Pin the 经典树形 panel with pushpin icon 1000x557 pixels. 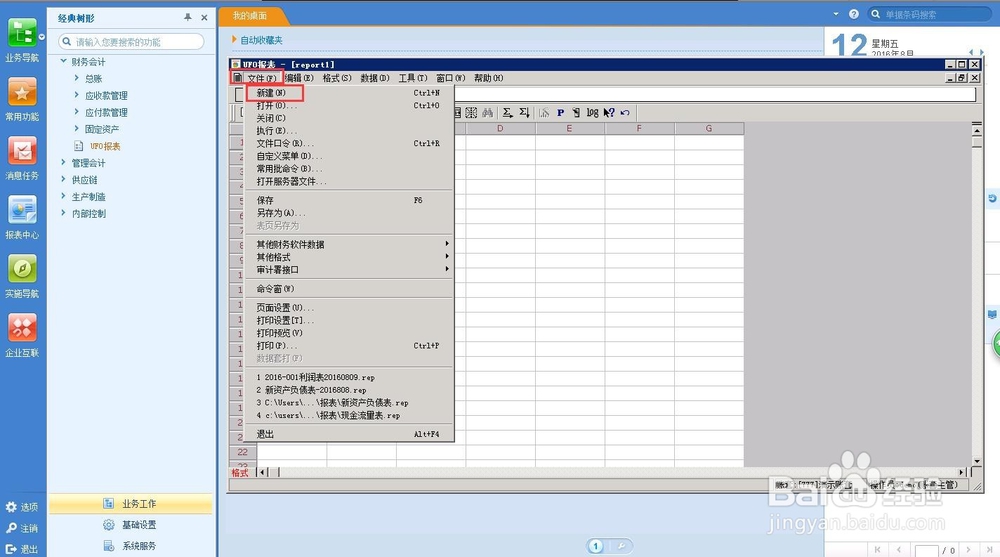coord(188,17)
